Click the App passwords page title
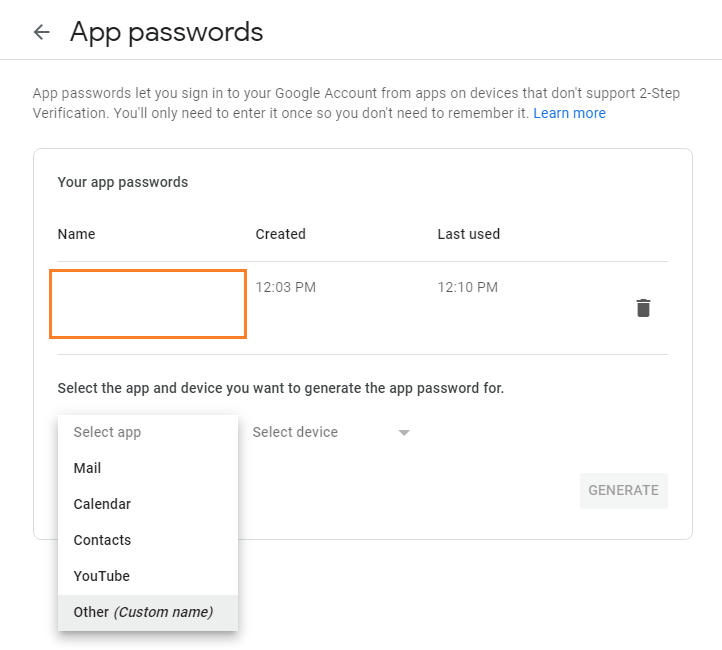 166,33
